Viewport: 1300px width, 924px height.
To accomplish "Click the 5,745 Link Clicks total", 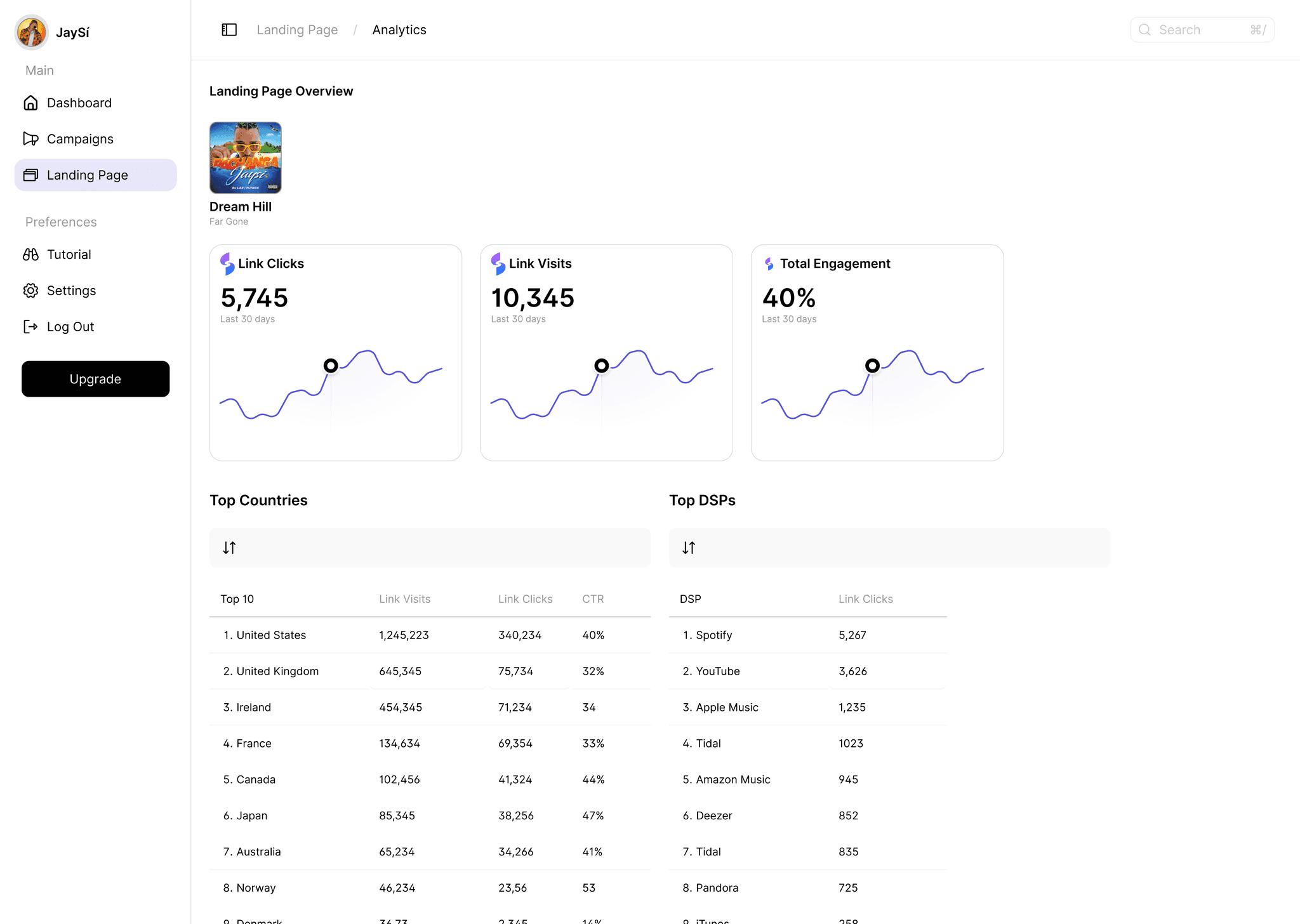I will pyautogui.click(x=255, y=298).
